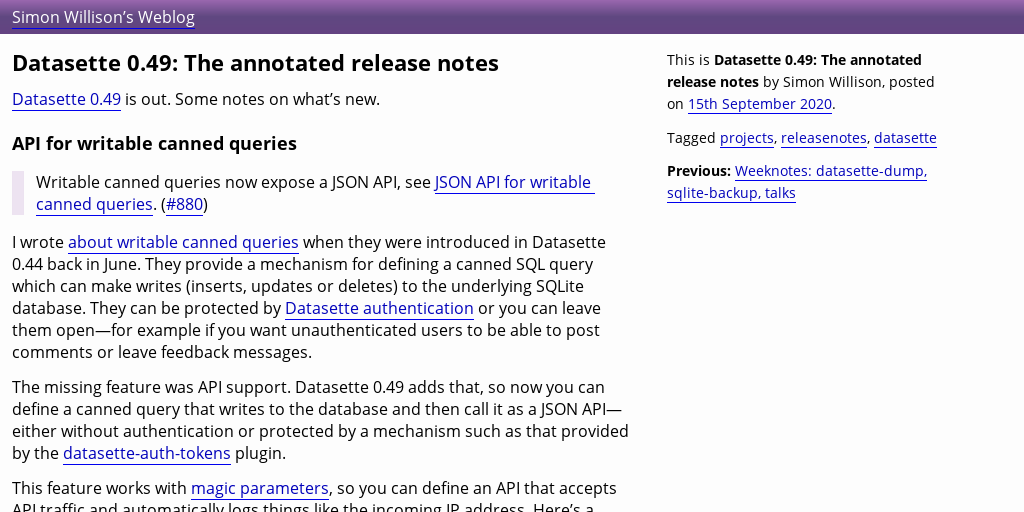Screen dimensions: 1024x512
Task: Follow the magic parameters link
Action: click(259, 488)
